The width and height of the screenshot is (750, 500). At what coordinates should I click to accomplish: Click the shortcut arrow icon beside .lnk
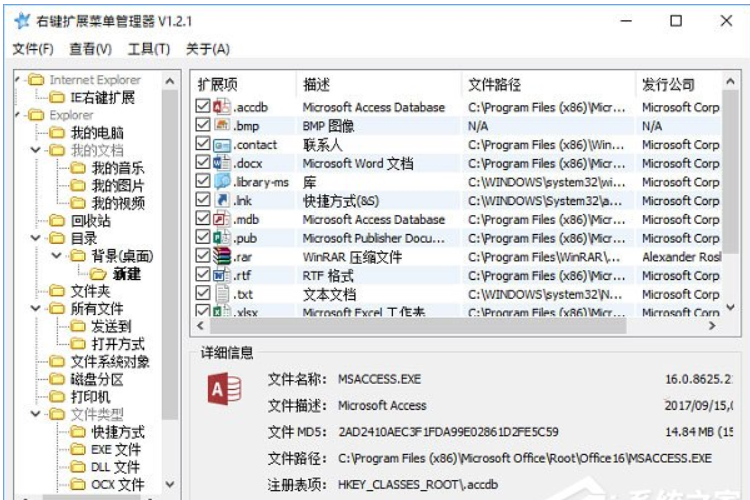(x=221, y=200)
